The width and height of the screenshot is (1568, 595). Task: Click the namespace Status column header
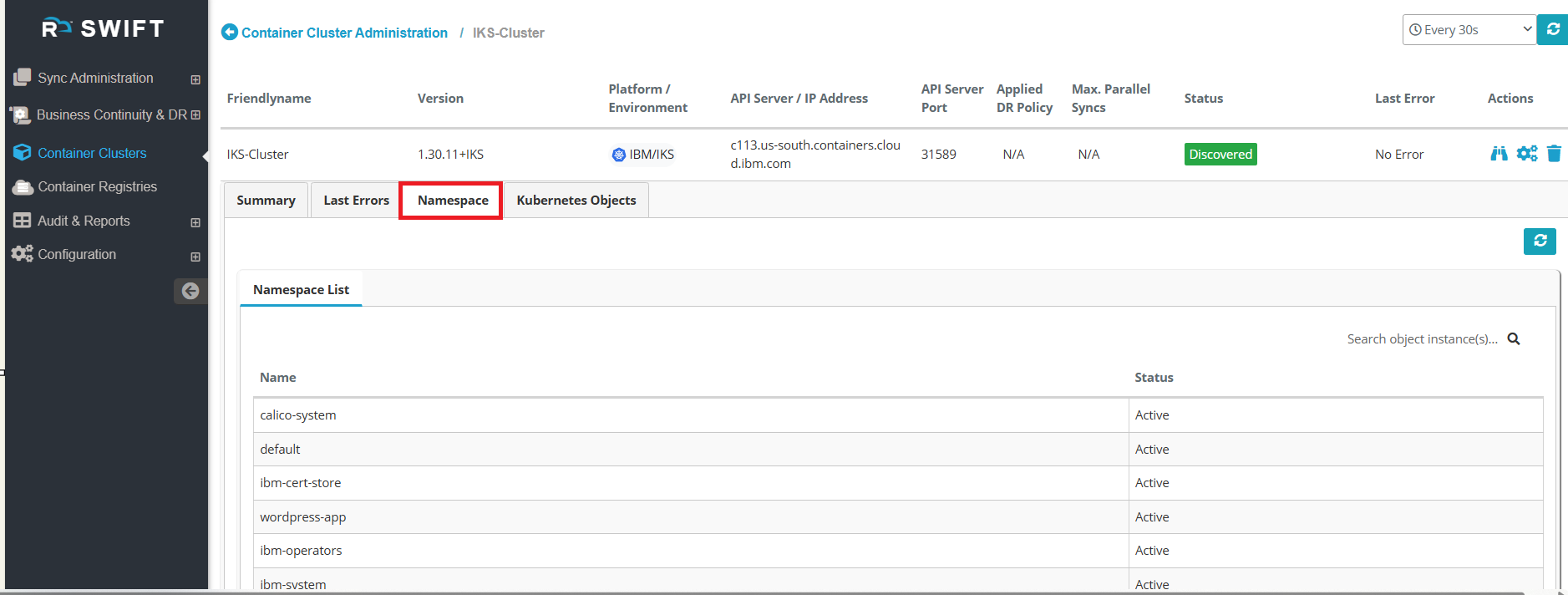1154,378
